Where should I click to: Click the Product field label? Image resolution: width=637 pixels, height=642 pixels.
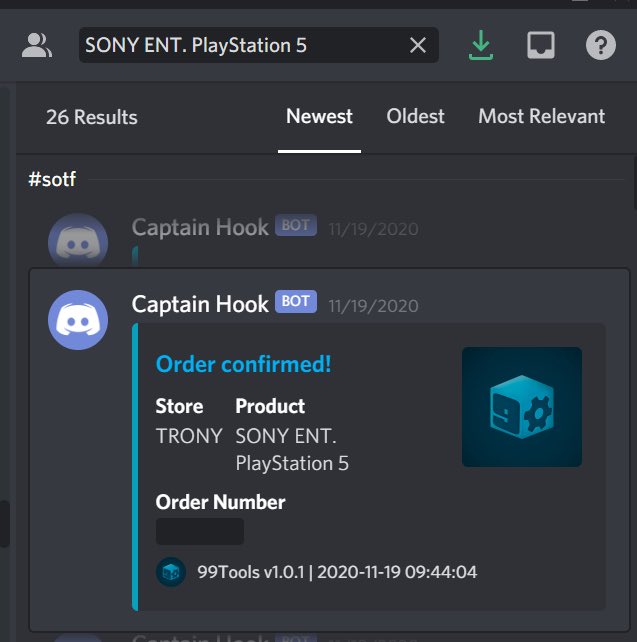270,406
